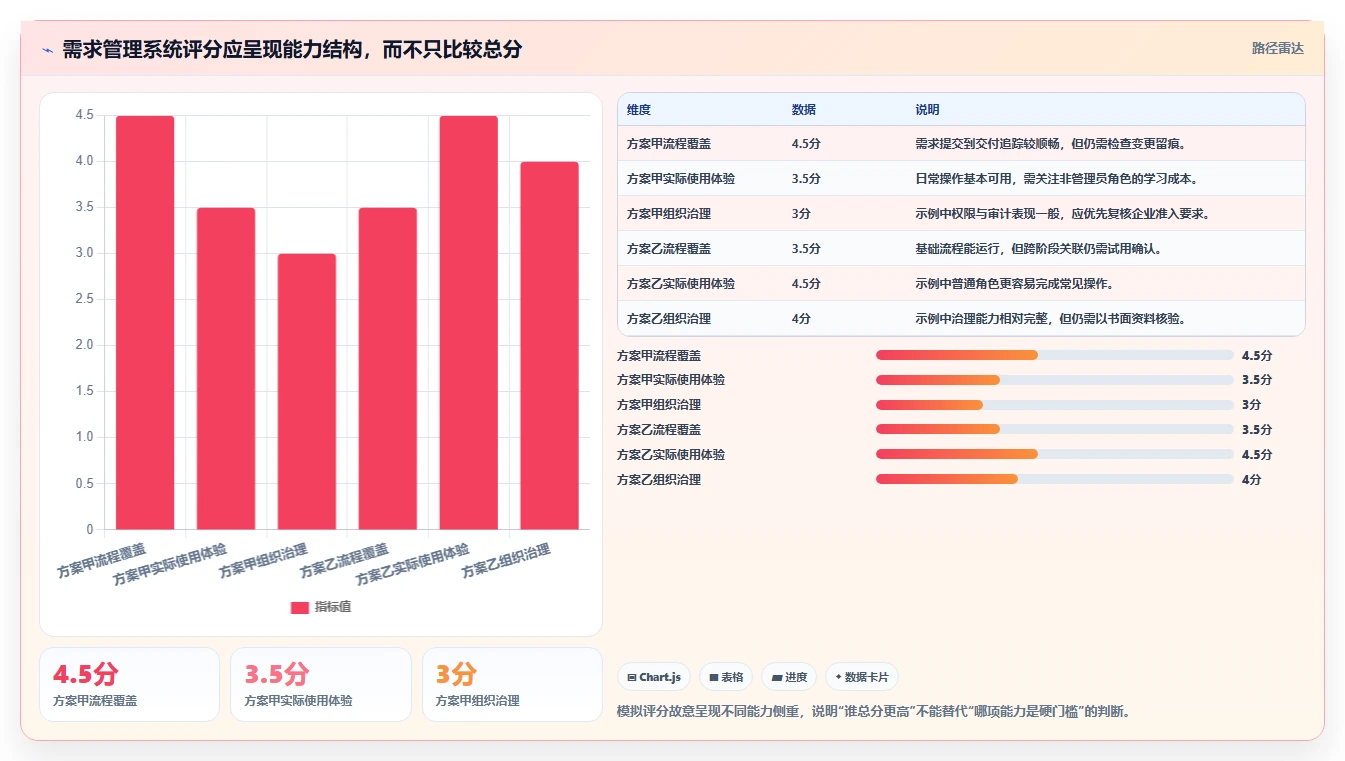Select the 表格 chip

(726, 677)
